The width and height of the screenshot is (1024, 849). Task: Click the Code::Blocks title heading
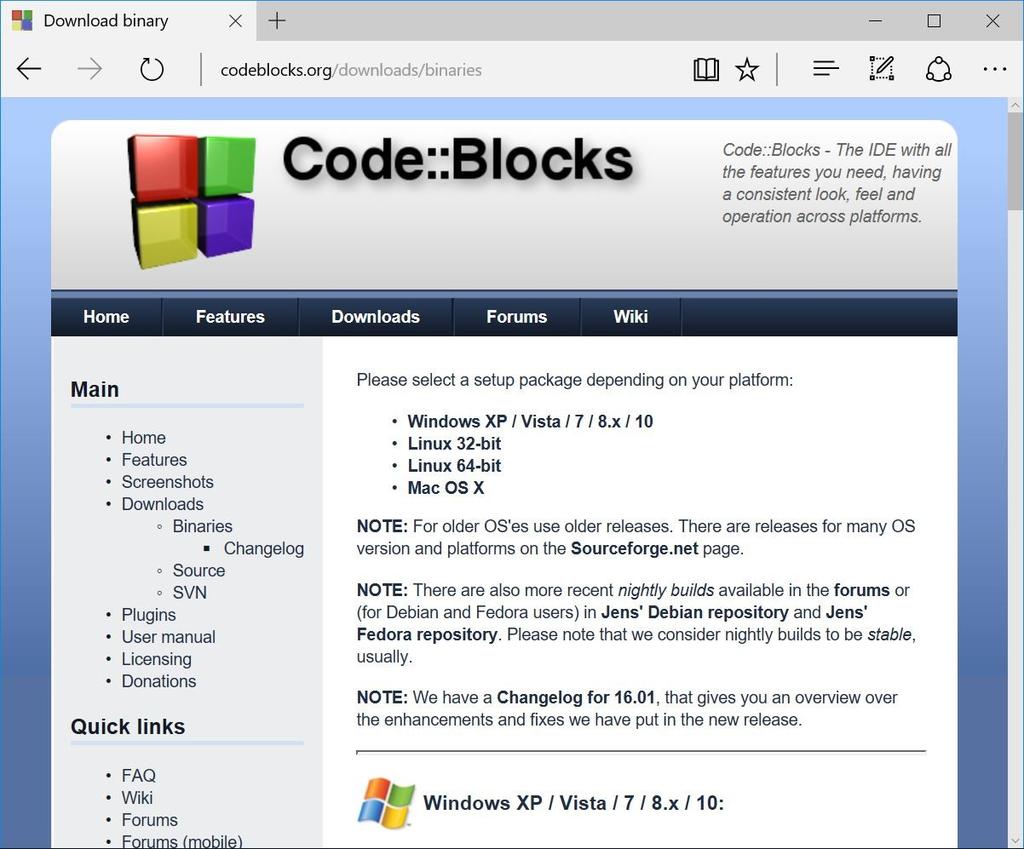point(458,159)
